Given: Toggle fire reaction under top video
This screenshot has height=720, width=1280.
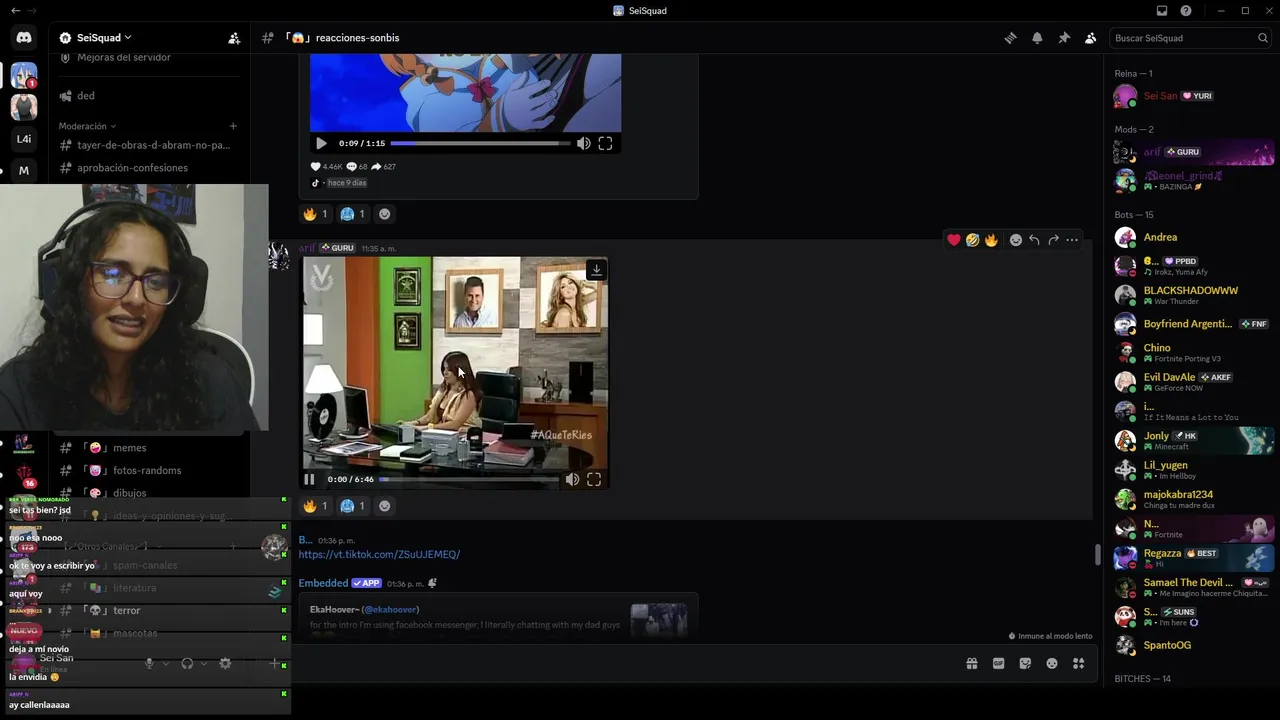Looking at the screenshot, I should [316, 214].
